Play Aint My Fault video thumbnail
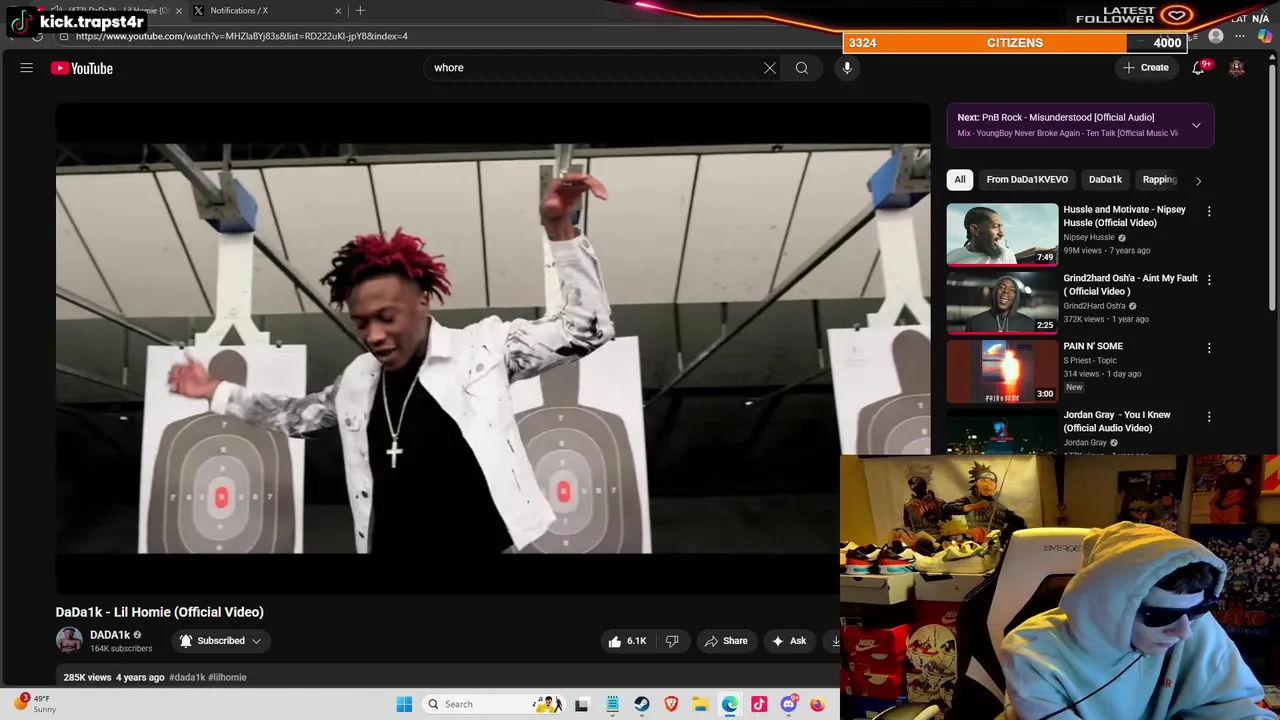Viewport: 1280px width, 720px height. click(x=1002, y=302)
